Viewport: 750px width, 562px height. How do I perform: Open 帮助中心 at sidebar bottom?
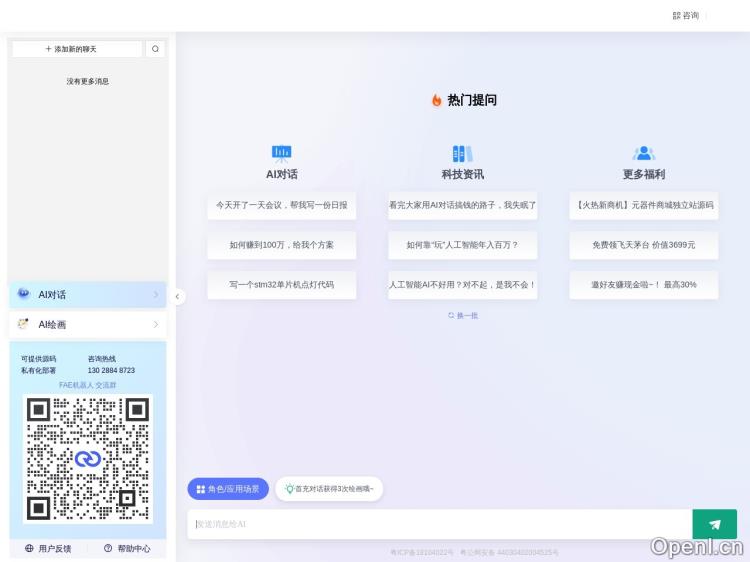point(127,549)
